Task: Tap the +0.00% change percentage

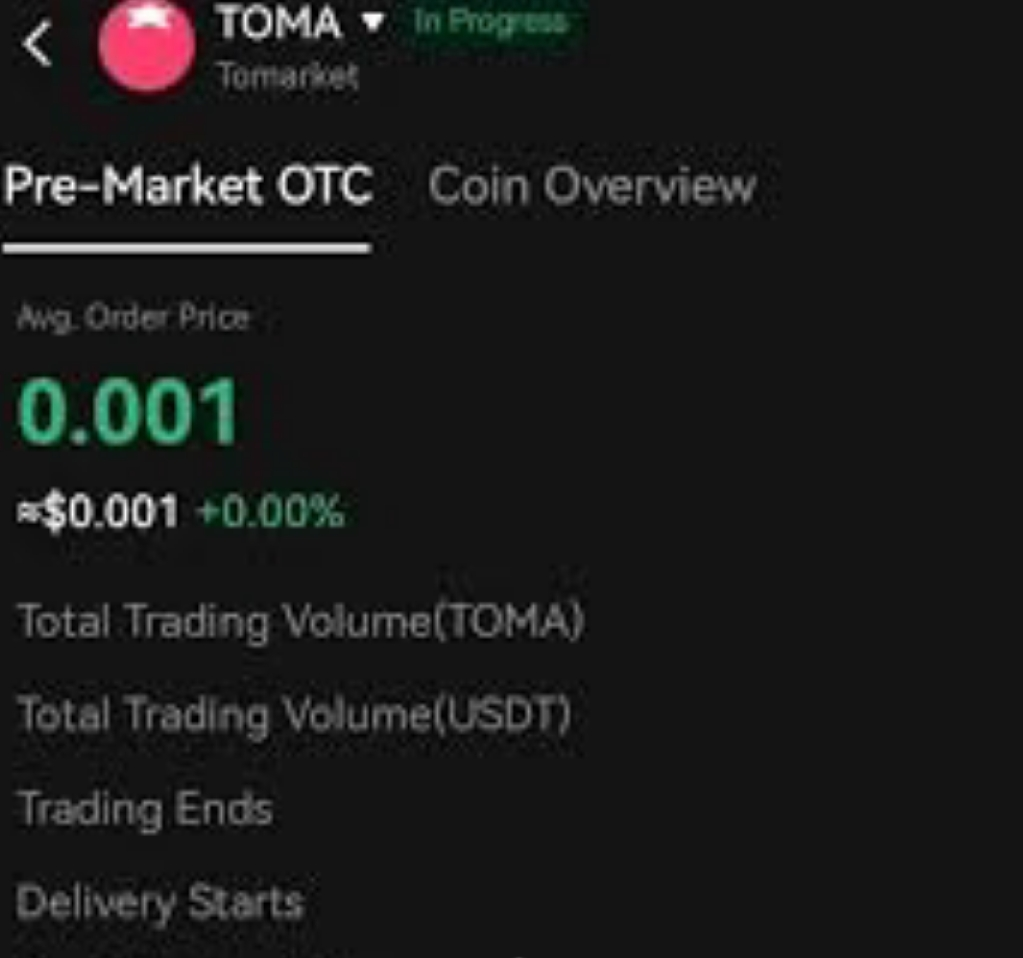Action: point(271,513)
